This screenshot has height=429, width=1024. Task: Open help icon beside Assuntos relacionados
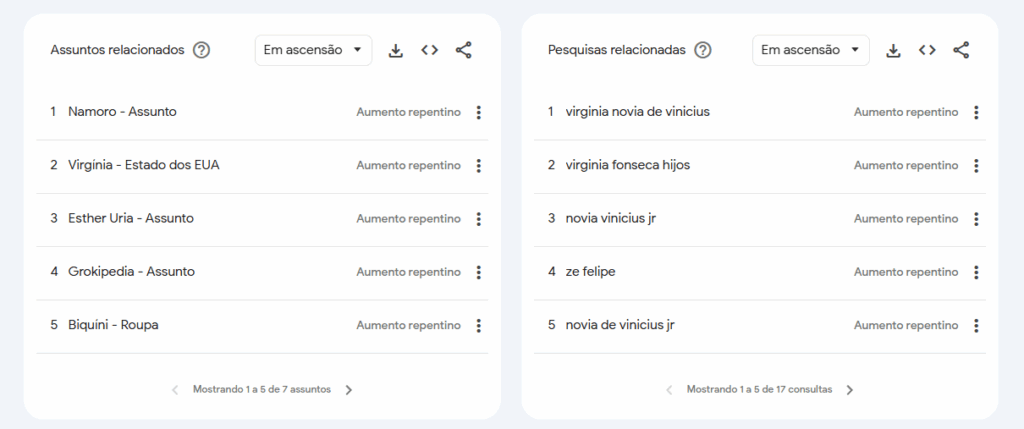(x=202, y=50)
